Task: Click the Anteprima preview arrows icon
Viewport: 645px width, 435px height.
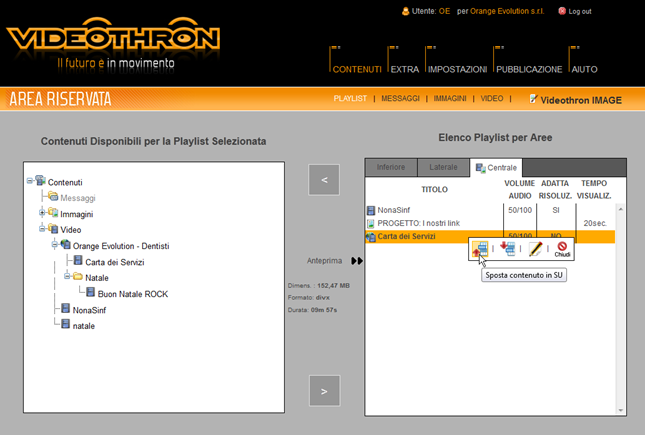Action: 357,261
